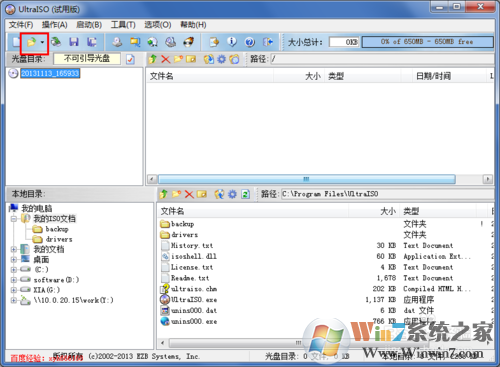Open the 操作(A) menu
The image size is (500, 367).
point(55,25)
